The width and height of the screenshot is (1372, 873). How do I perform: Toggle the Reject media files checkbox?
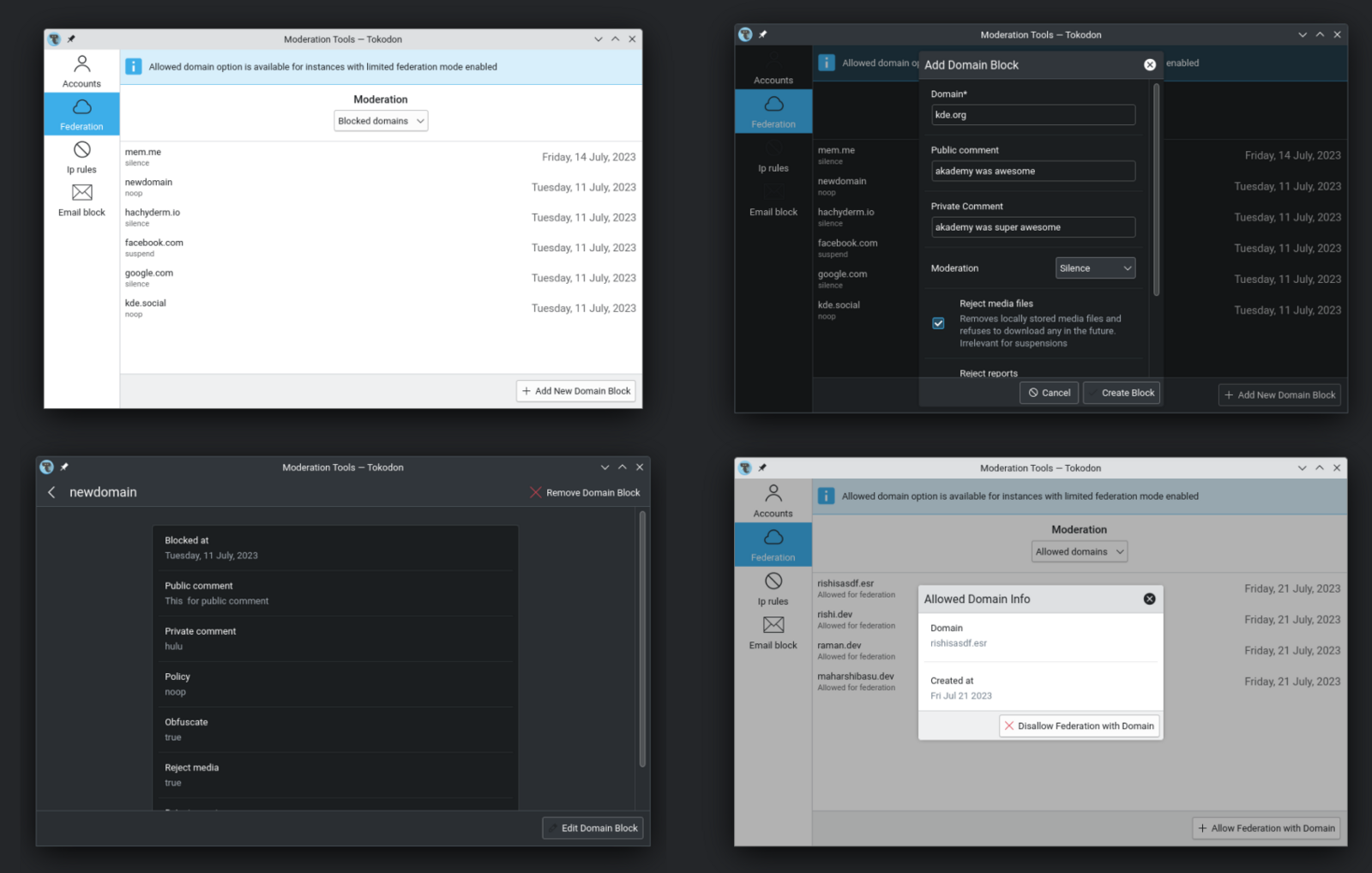(x=938, y=323)
